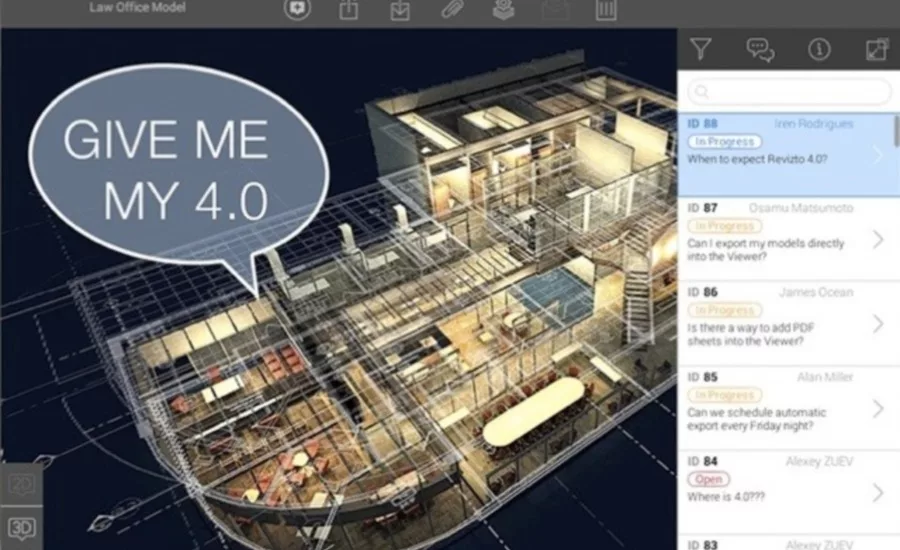Click the issue tracker search field
900x550 pixels.
pyautogui.click(x=789, y=91)
